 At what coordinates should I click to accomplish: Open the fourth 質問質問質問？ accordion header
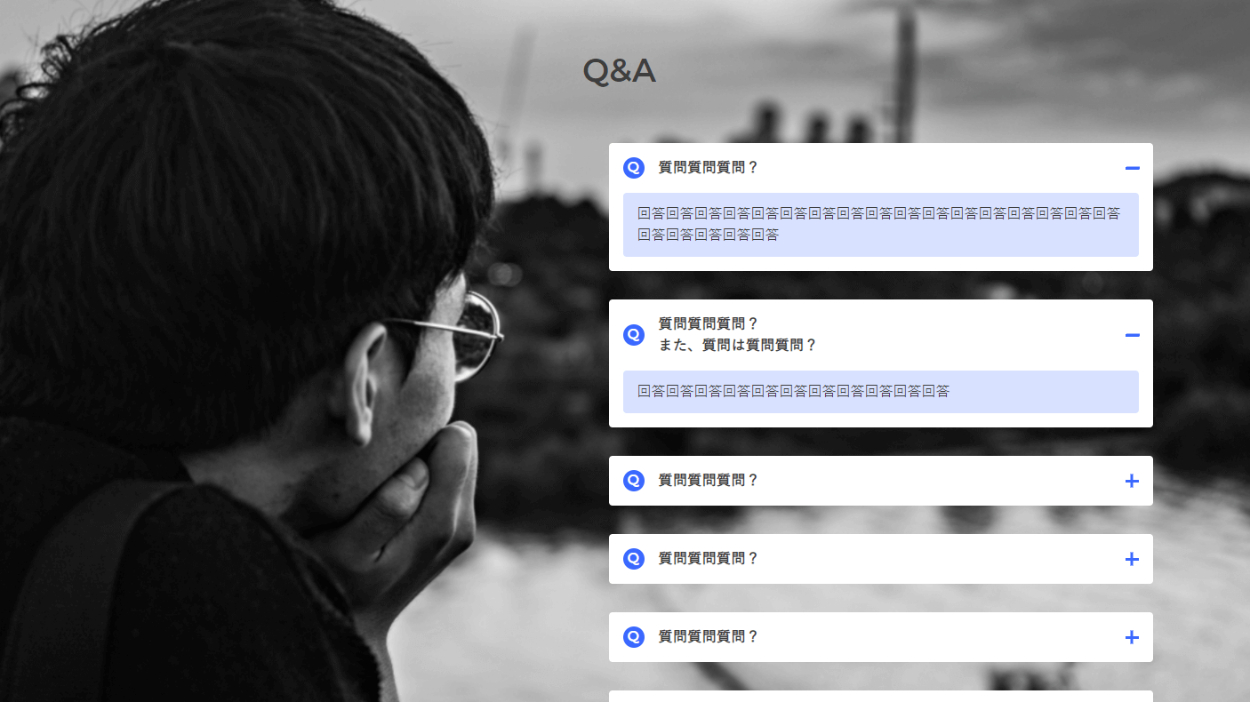[881, 559]
